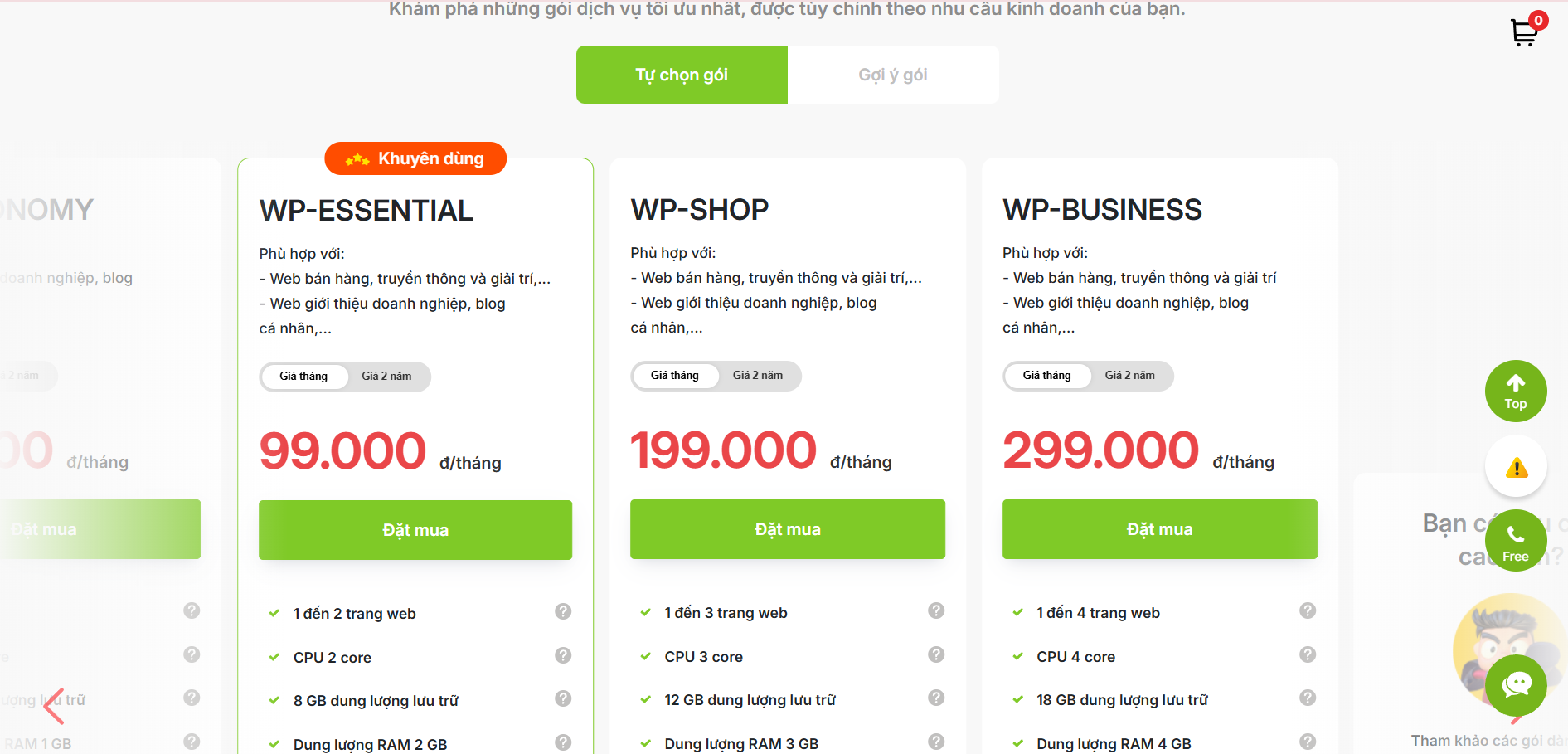Switch WP-SHOP pricing to Giá 2 năm
Screen dimensions: 1568x754
point(757,376)
